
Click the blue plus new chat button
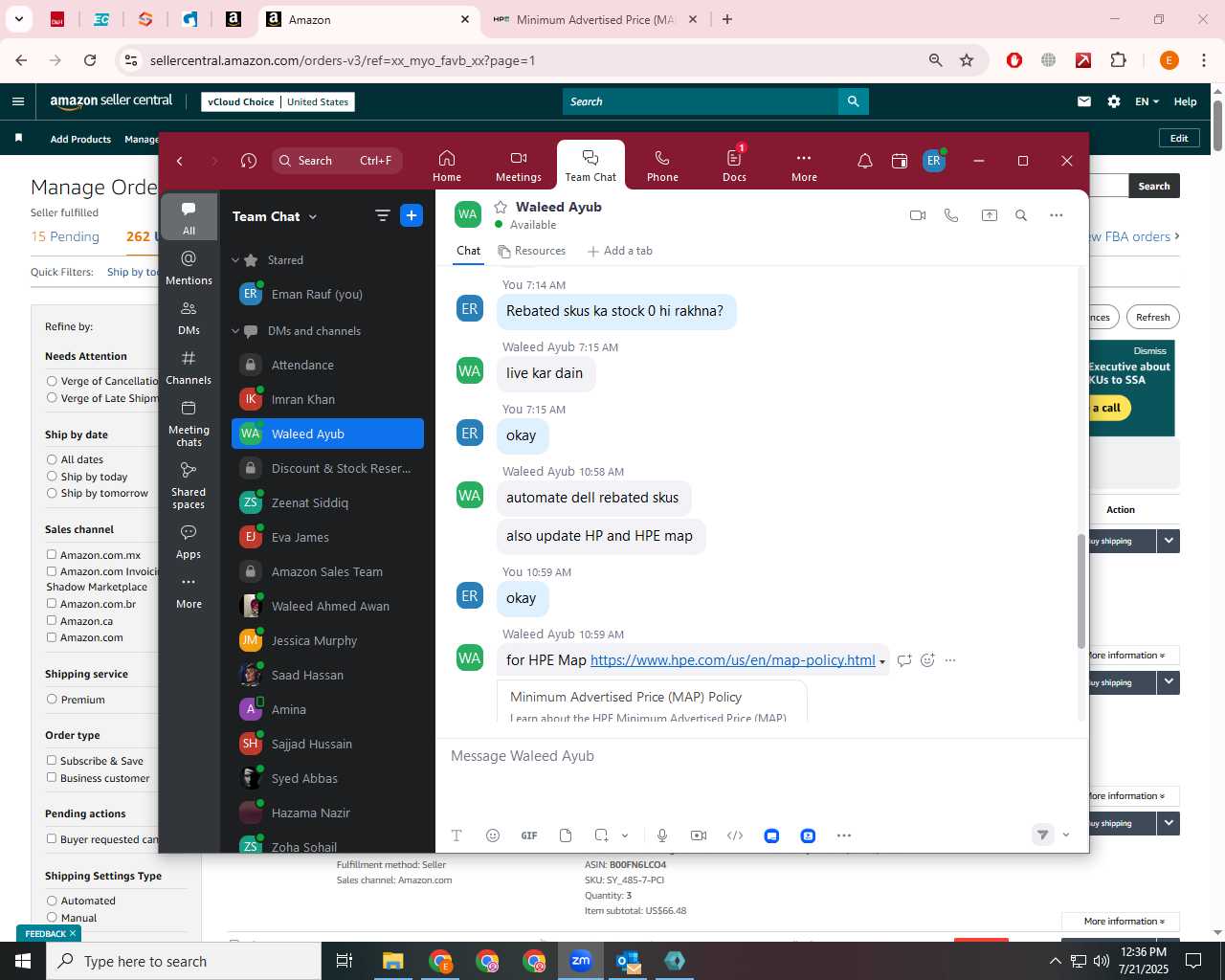(412, 215)
